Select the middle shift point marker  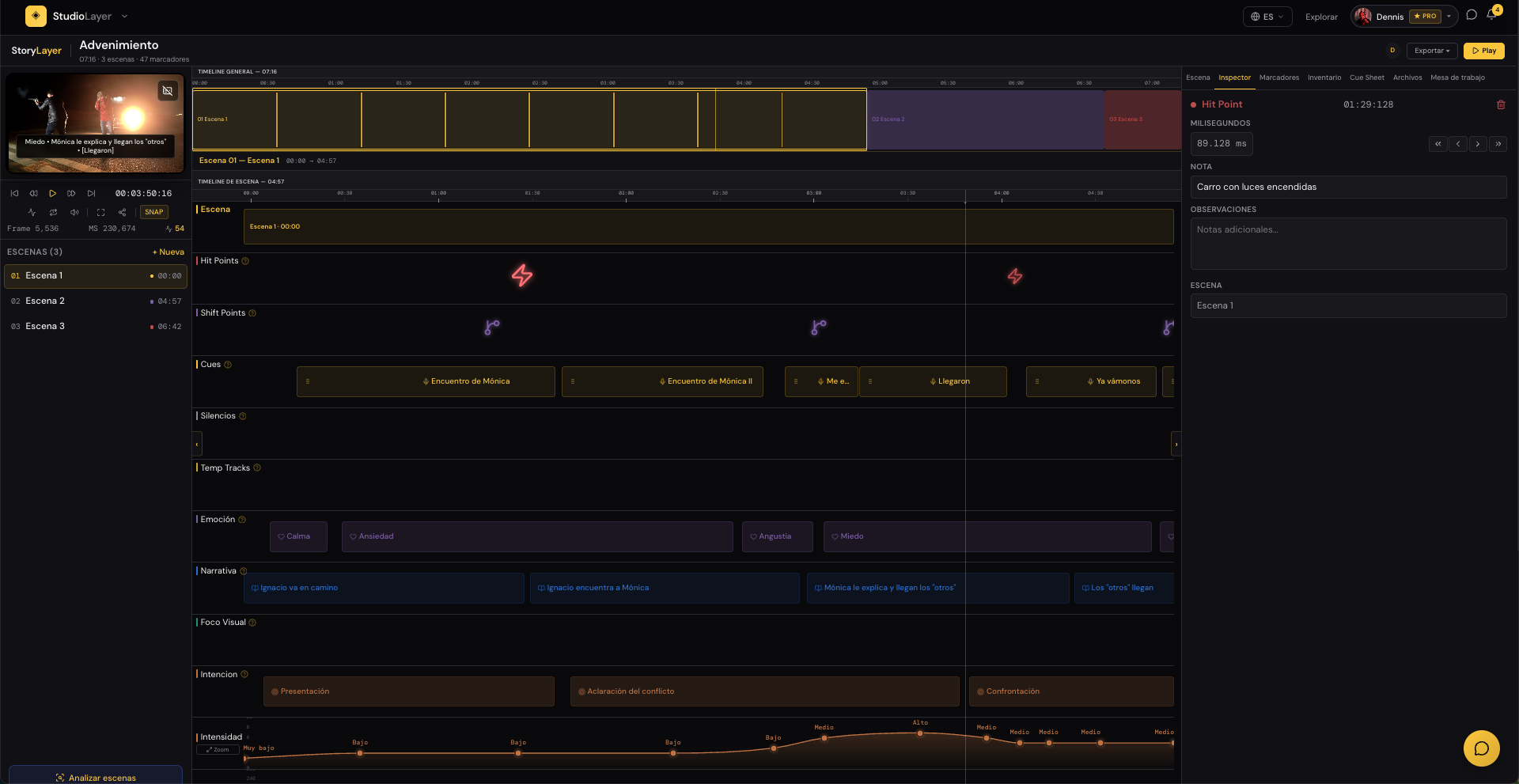coord(819,328)
